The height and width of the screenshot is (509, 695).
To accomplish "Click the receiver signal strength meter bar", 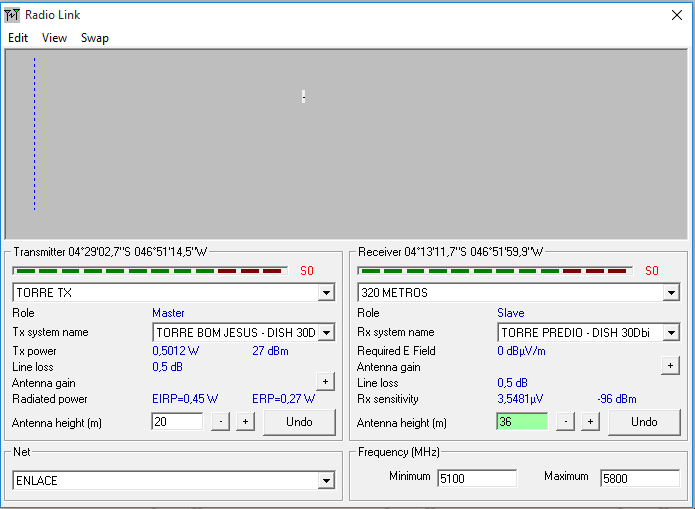I will 495,271.
